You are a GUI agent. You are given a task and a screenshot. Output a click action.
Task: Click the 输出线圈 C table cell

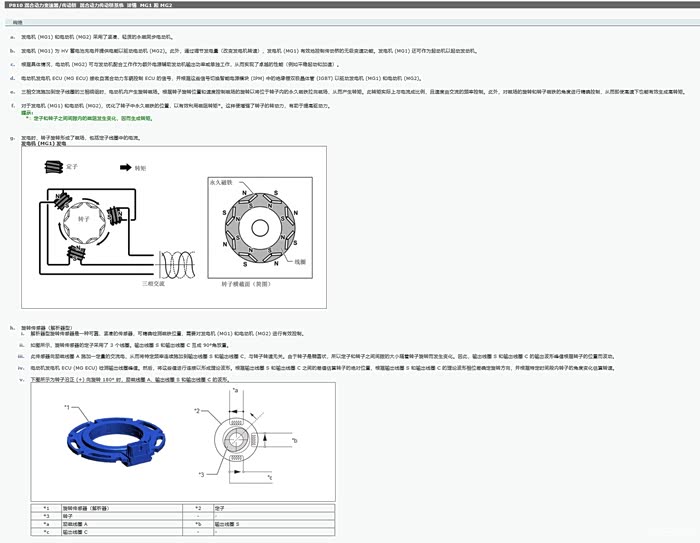76,532
